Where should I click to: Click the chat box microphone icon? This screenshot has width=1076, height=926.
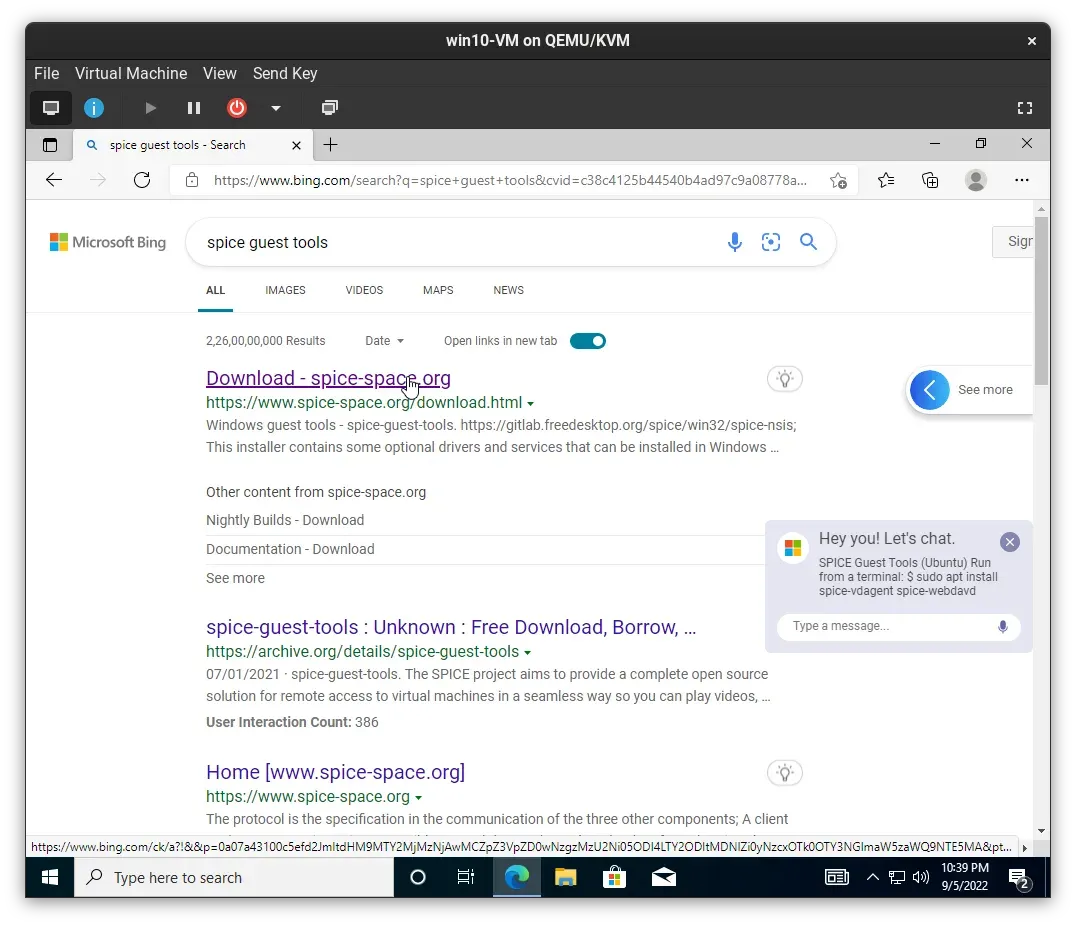pos(1003,626)
